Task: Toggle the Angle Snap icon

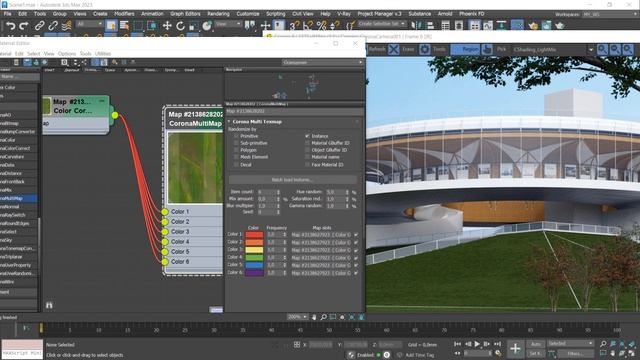Action: 308,26
